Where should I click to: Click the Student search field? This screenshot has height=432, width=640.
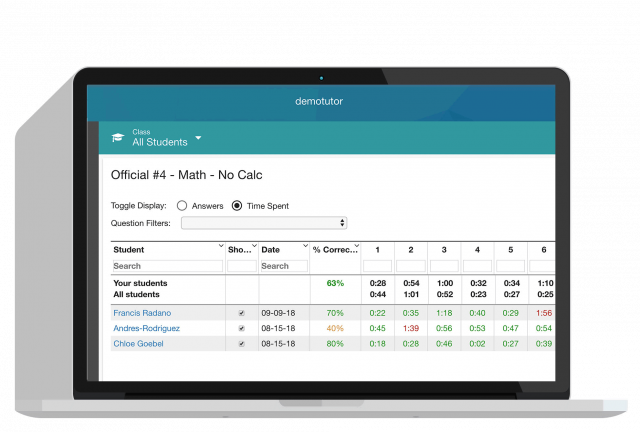[x=167, y=266]
